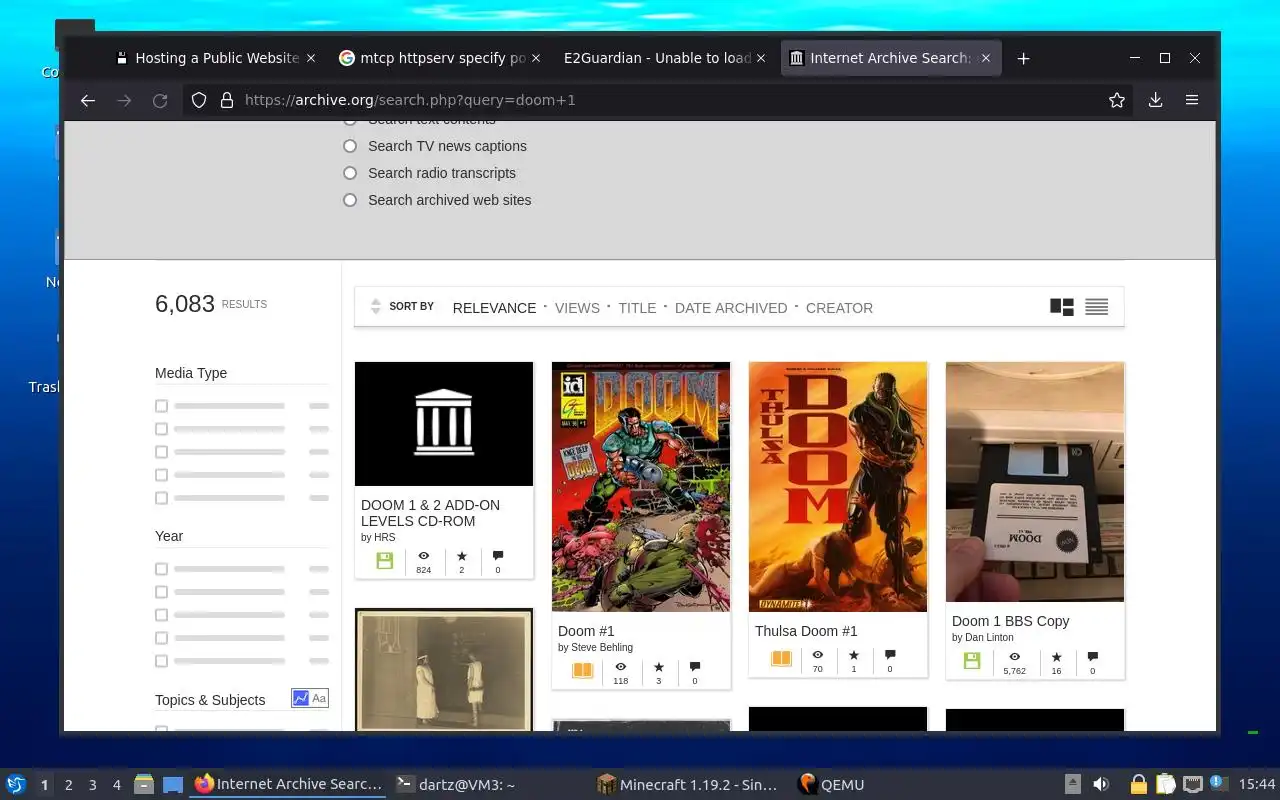Click software floppy icon under DOOM 1 & 2 ADD-ON
This screenshot has width=1280, height=800.
385,561
